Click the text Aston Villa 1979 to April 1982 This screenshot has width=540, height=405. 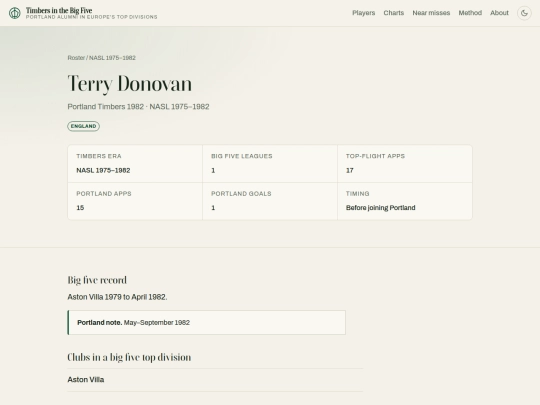pyautogui.click(x=117, y=297)
